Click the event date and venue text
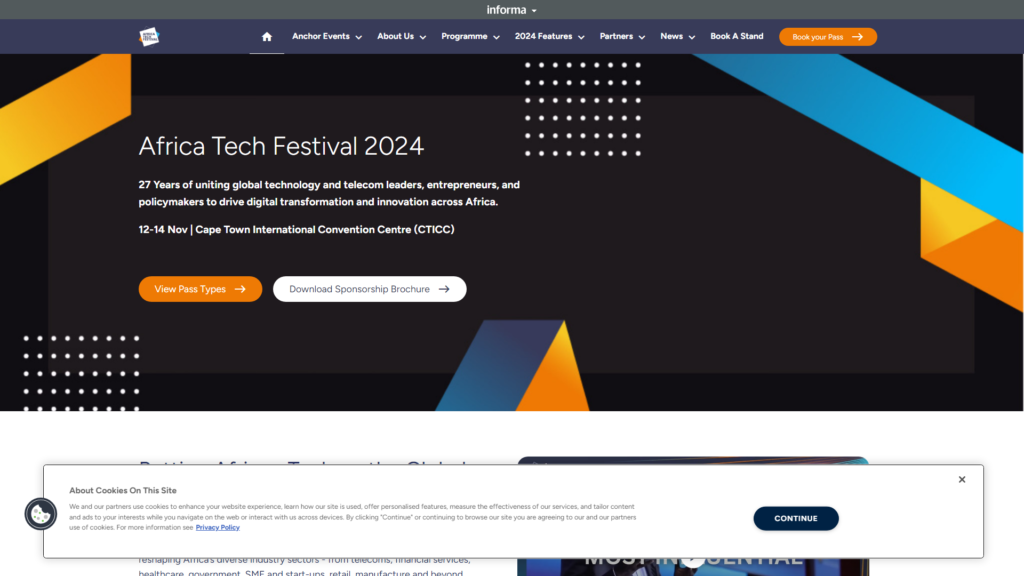The height and width of the screenshot is (576, 1024). pos(296,229)
